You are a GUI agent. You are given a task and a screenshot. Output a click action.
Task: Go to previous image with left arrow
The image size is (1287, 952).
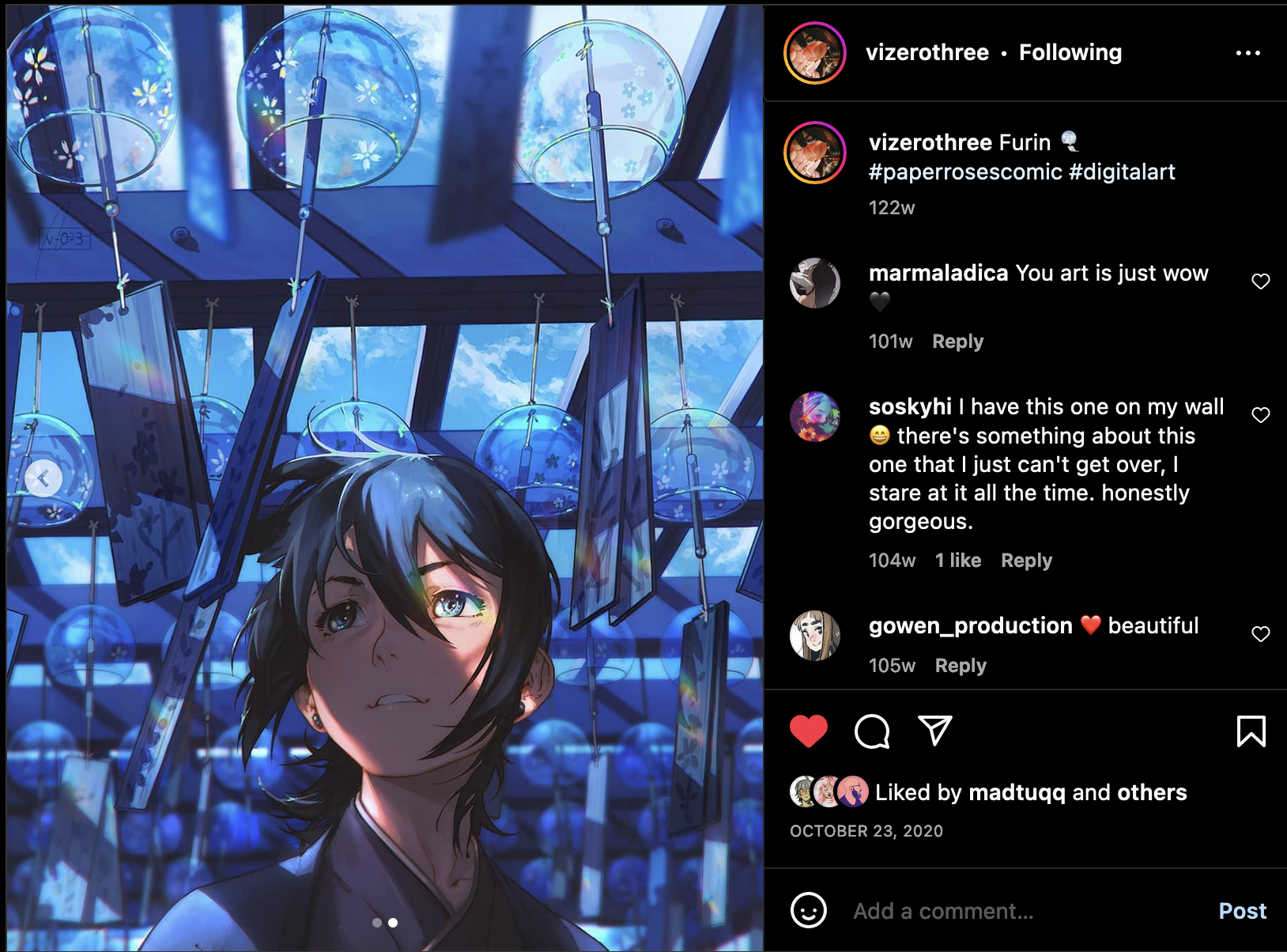tap(43, 478)
